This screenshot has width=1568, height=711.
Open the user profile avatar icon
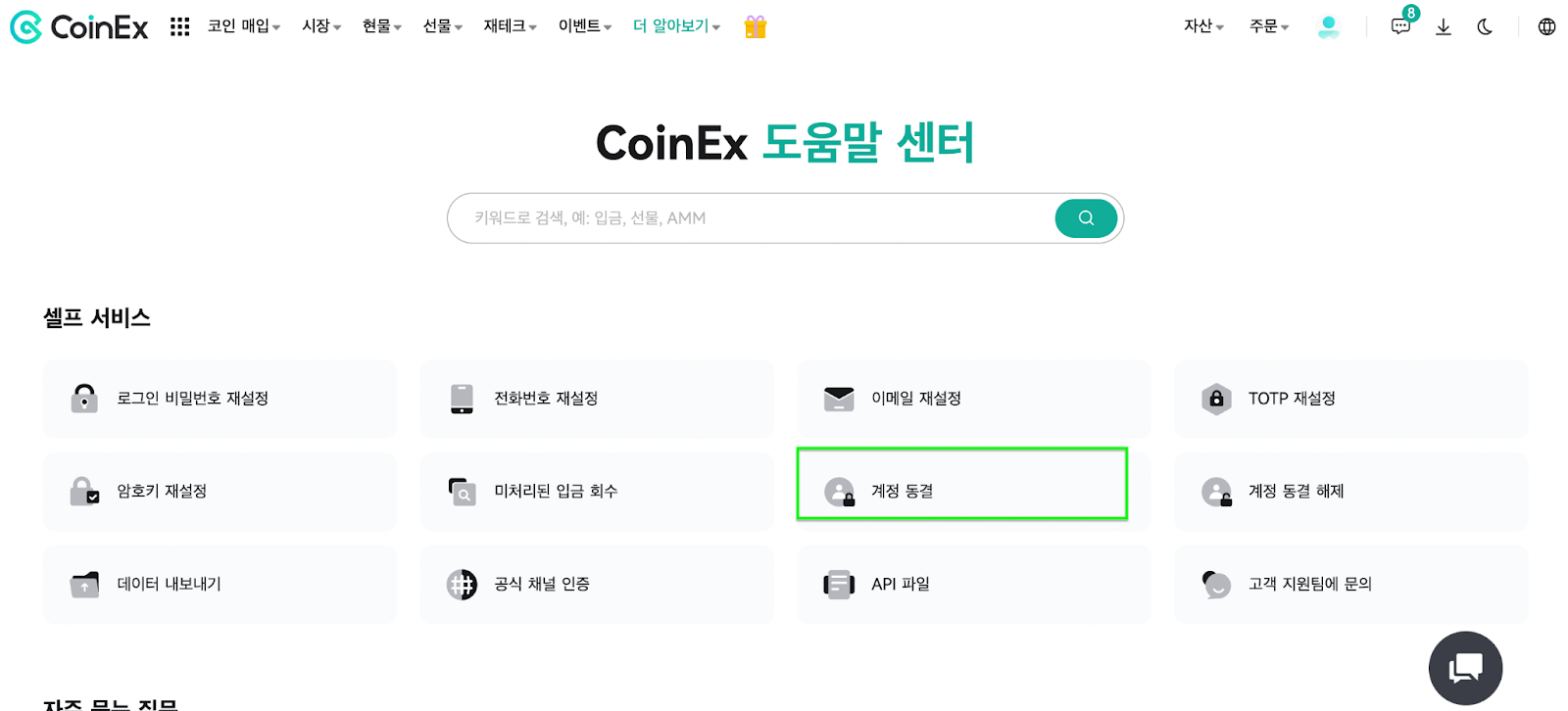[1328, 27]
